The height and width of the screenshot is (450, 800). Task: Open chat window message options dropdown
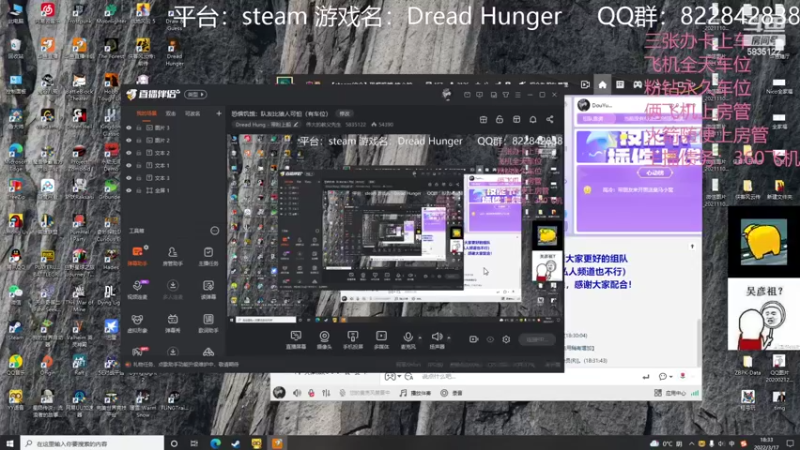click(x=665, y=377)
